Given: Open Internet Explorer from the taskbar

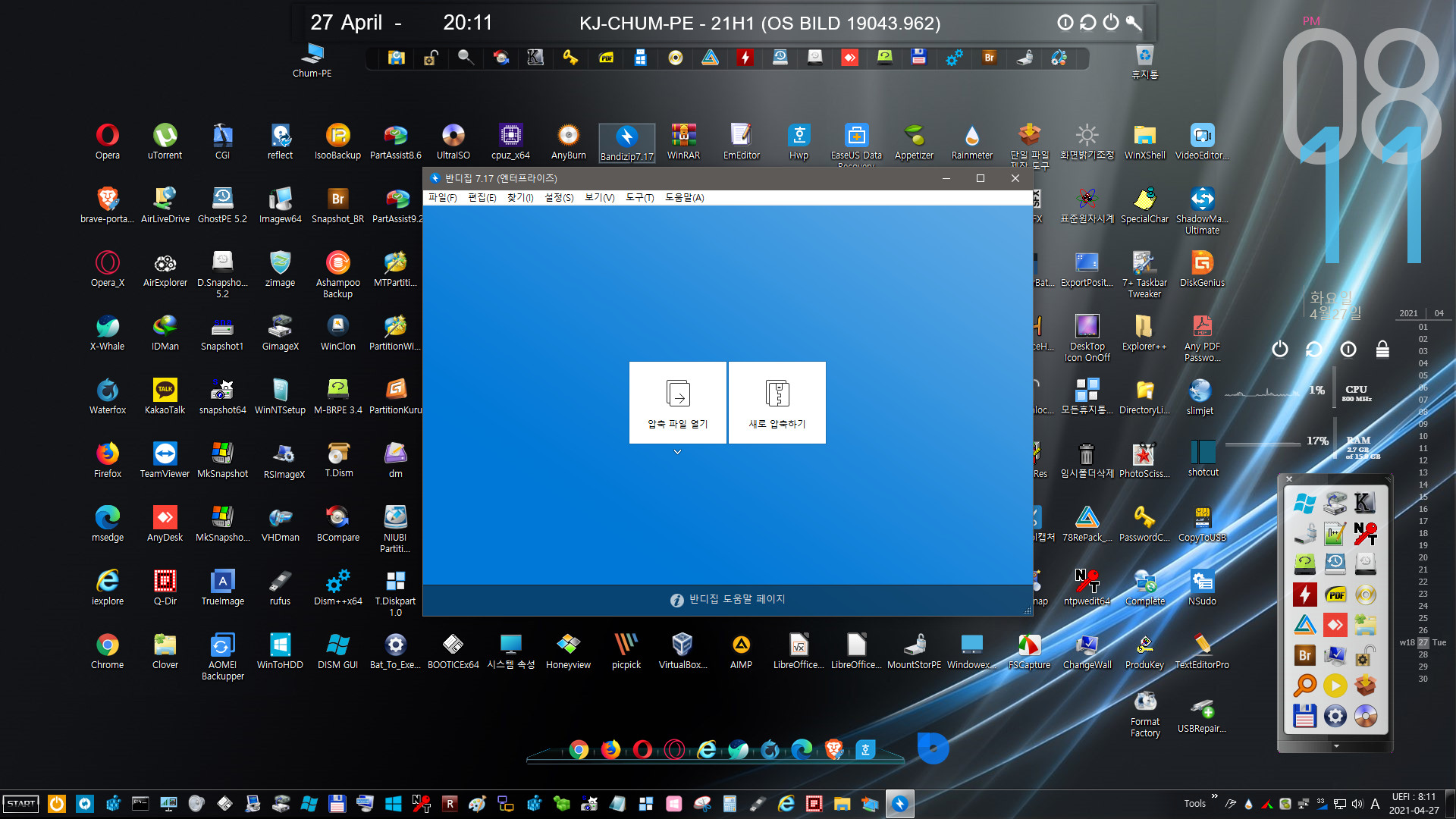Looking at the screenshot, I should [x=786, y=804].
